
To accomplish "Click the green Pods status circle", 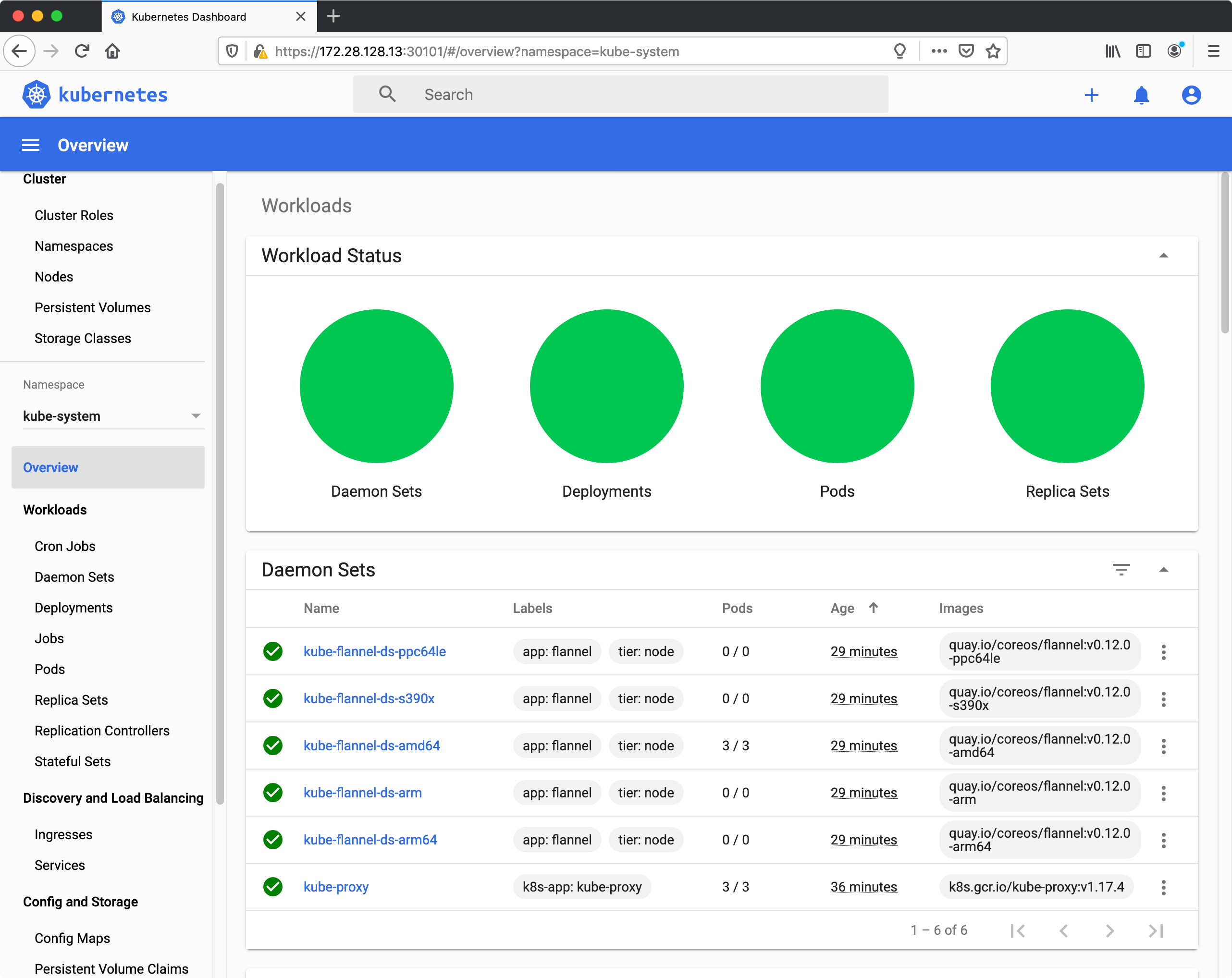I will click(x=837, y=386).
